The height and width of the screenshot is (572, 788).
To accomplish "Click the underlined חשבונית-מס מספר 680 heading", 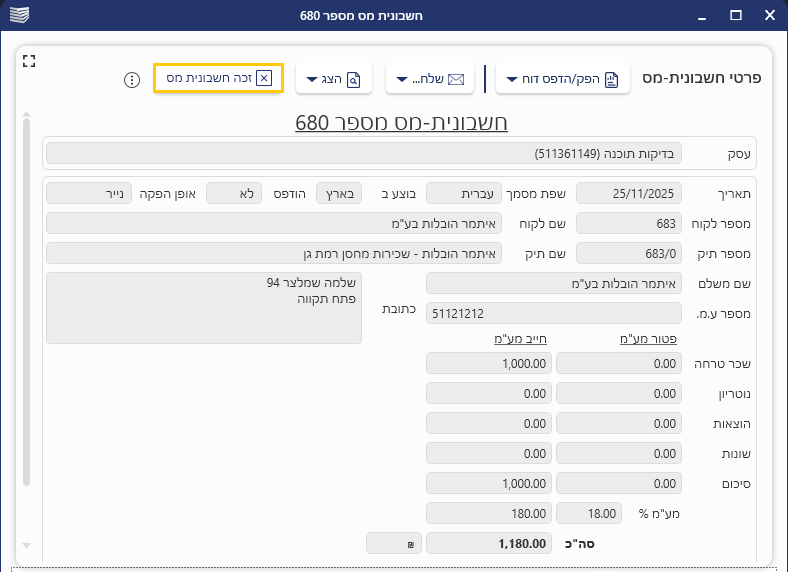I will click(401, 123).
